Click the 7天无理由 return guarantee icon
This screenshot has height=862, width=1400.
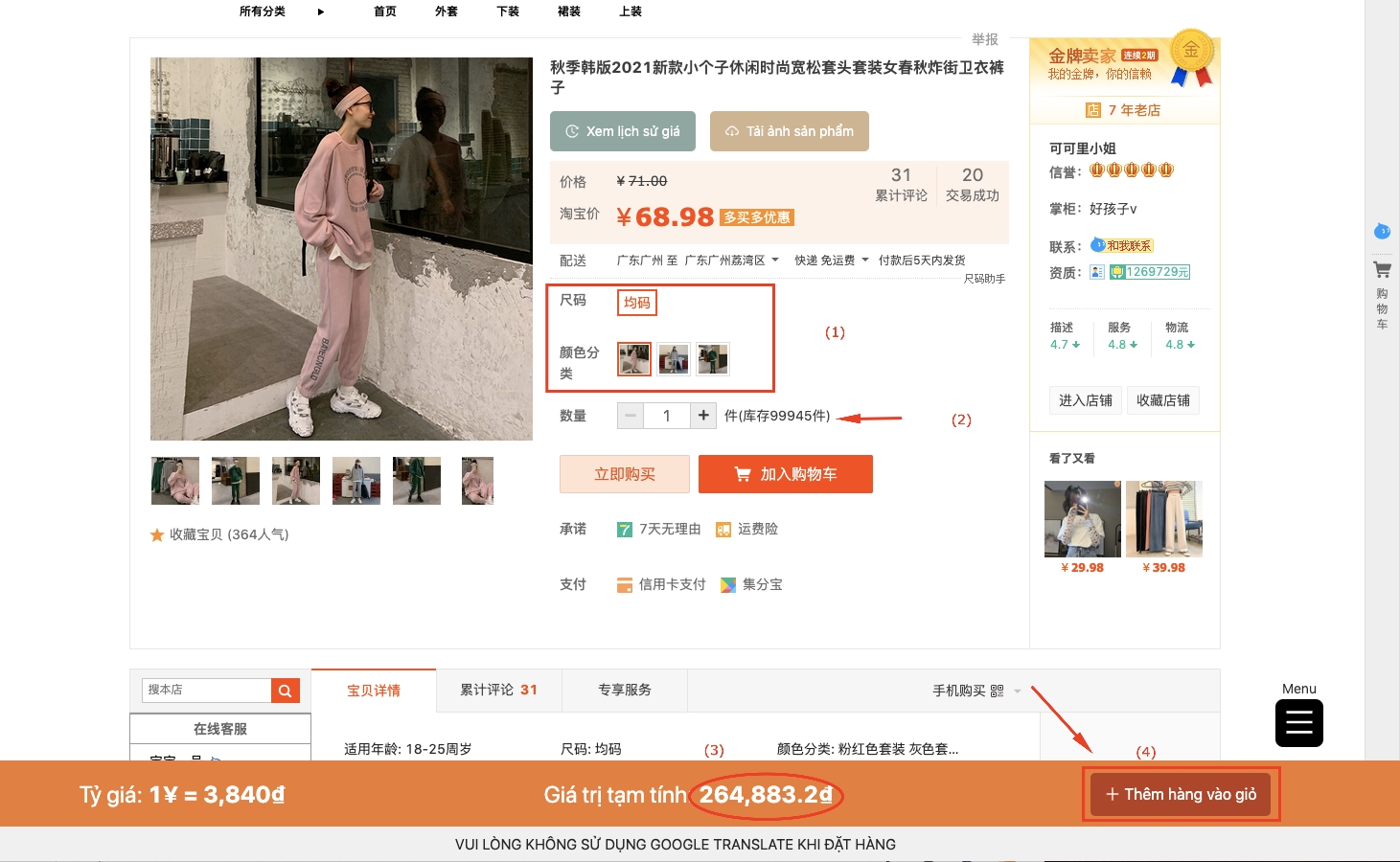click(625, 530)
